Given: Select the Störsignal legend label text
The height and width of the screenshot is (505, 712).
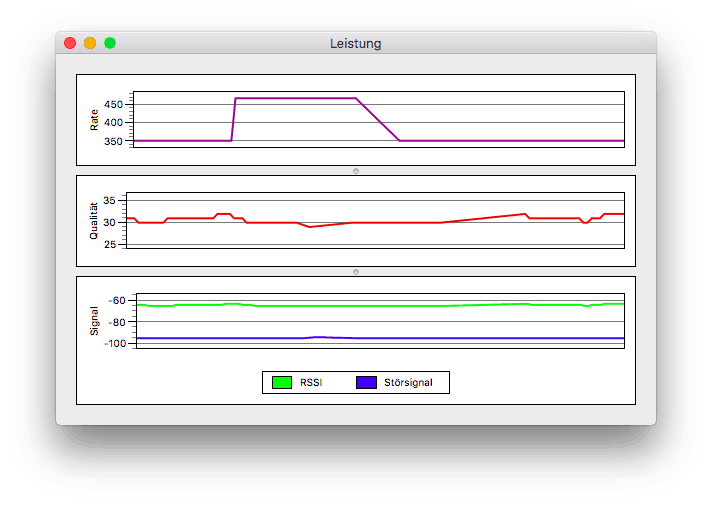Looking at the screenshot, I should 408,382.
